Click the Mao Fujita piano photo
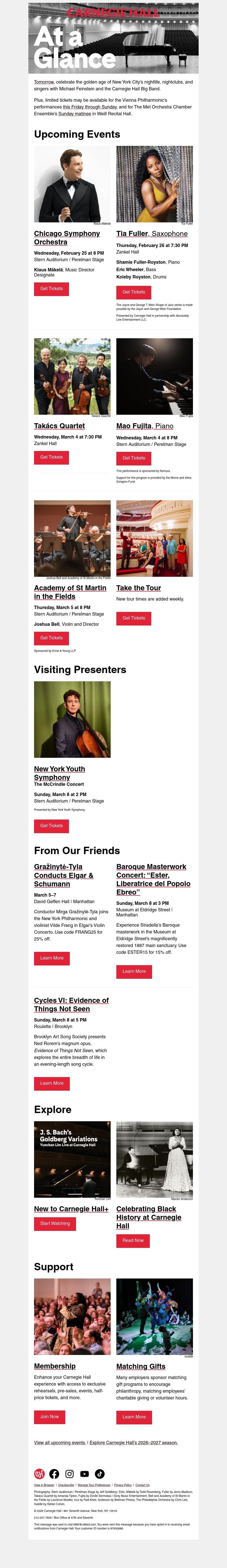 pos(154,376)
